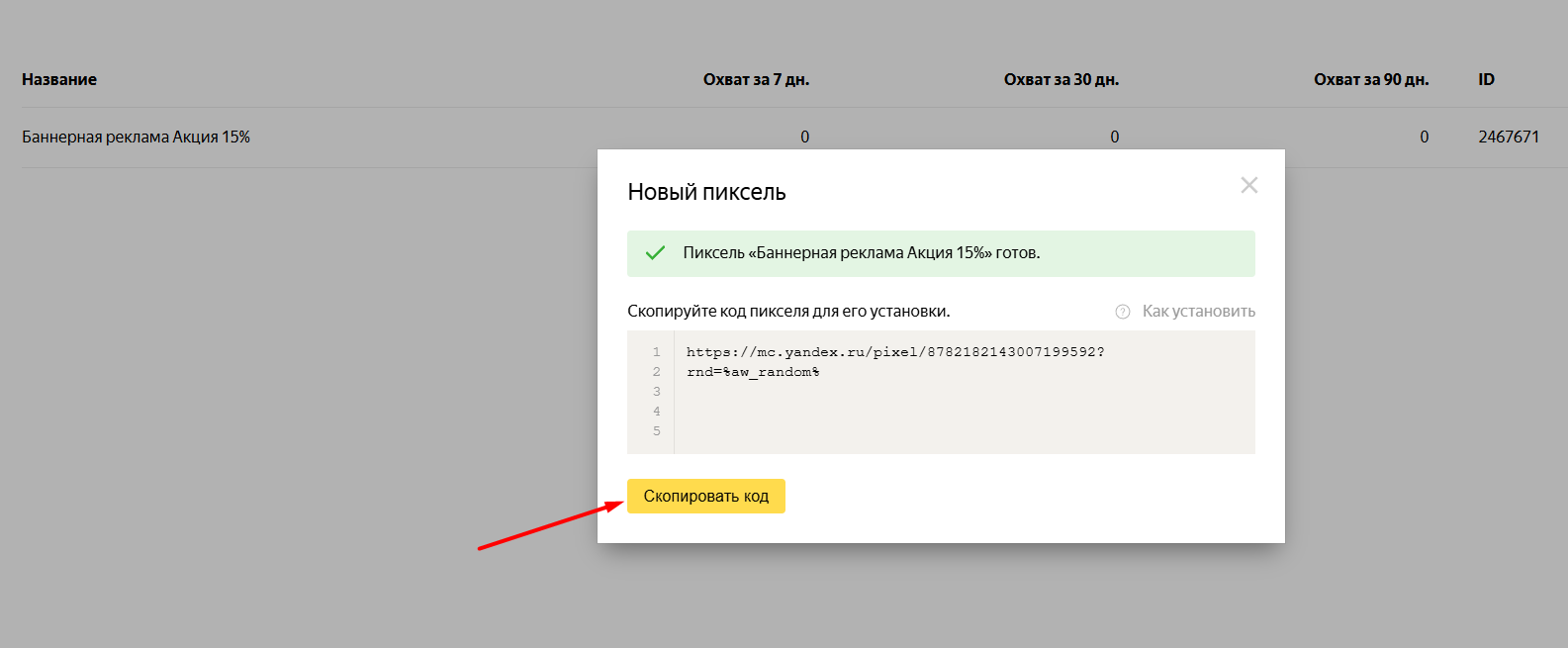Select the pixel URL on code line 1

point(895,351)
